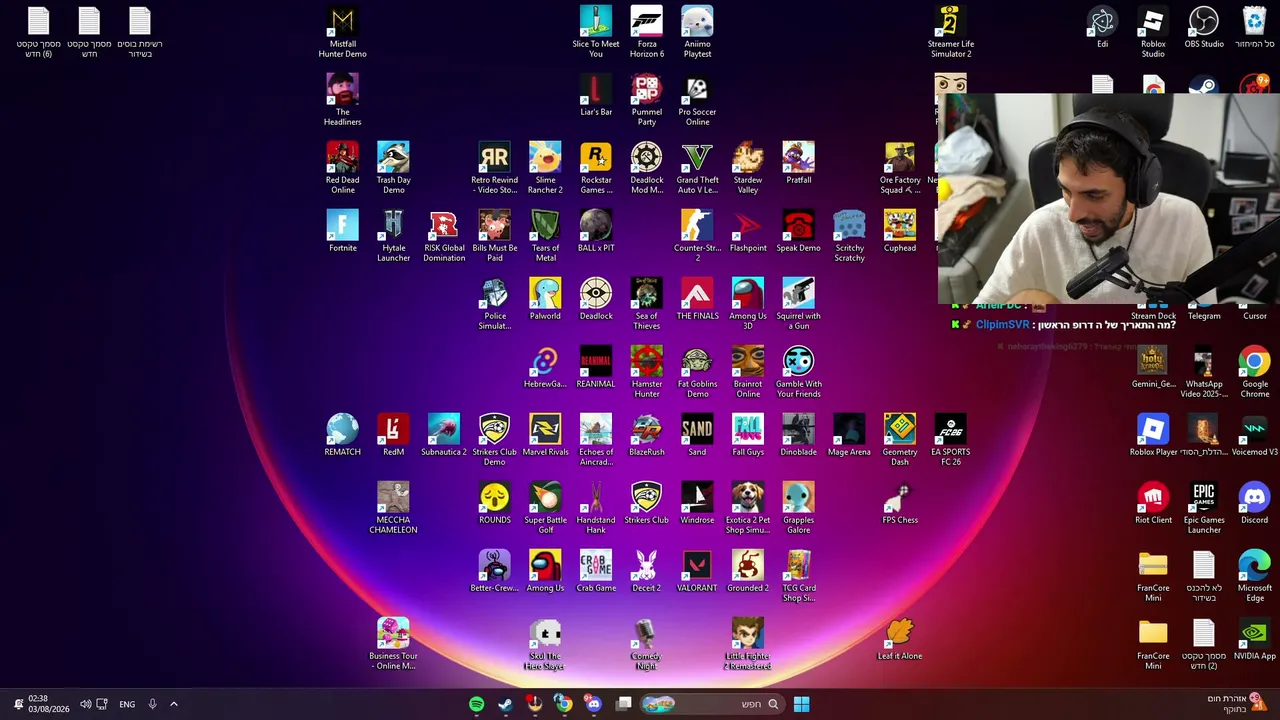The image size is (1280, 720).
Task: Launch EA SPORTS FC 26 icon
Action: (950, 440)
